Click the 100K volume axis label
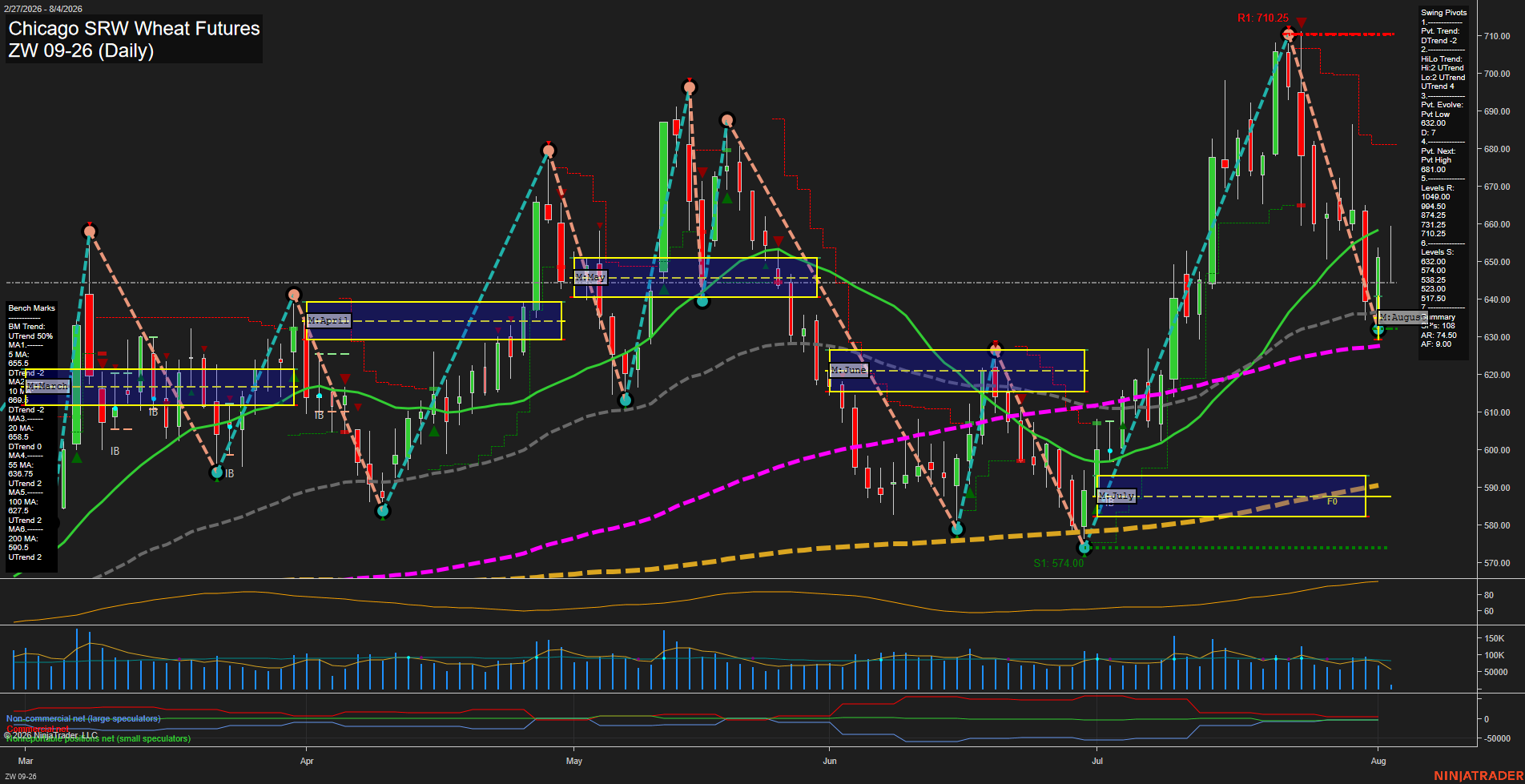The width and height of the screenshot is (1525, 784). 1495,655
